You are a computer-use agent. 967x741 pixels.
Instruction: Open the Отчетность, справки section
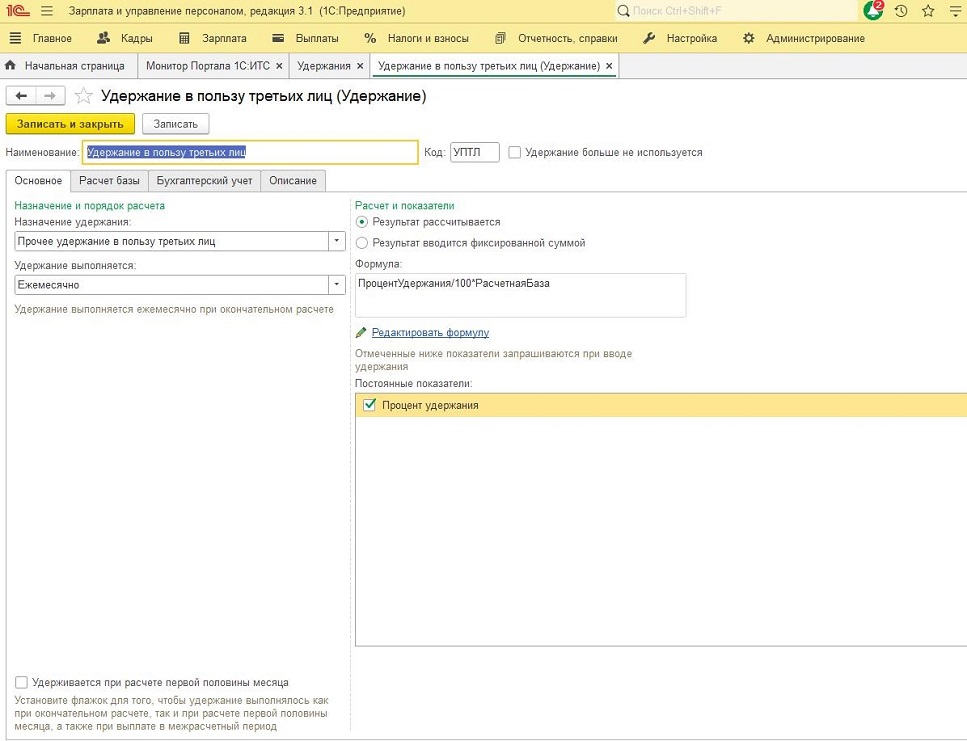pos(567,38)
